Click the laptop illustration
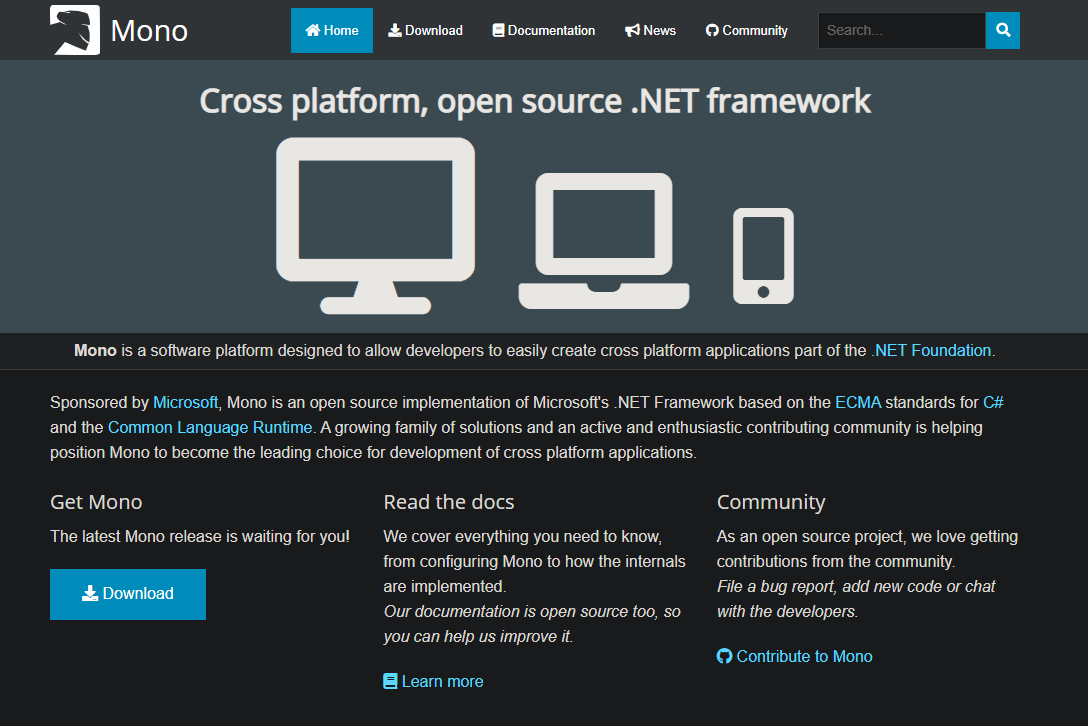Screen dimensions: 1088x726 (x=604, y=241)
